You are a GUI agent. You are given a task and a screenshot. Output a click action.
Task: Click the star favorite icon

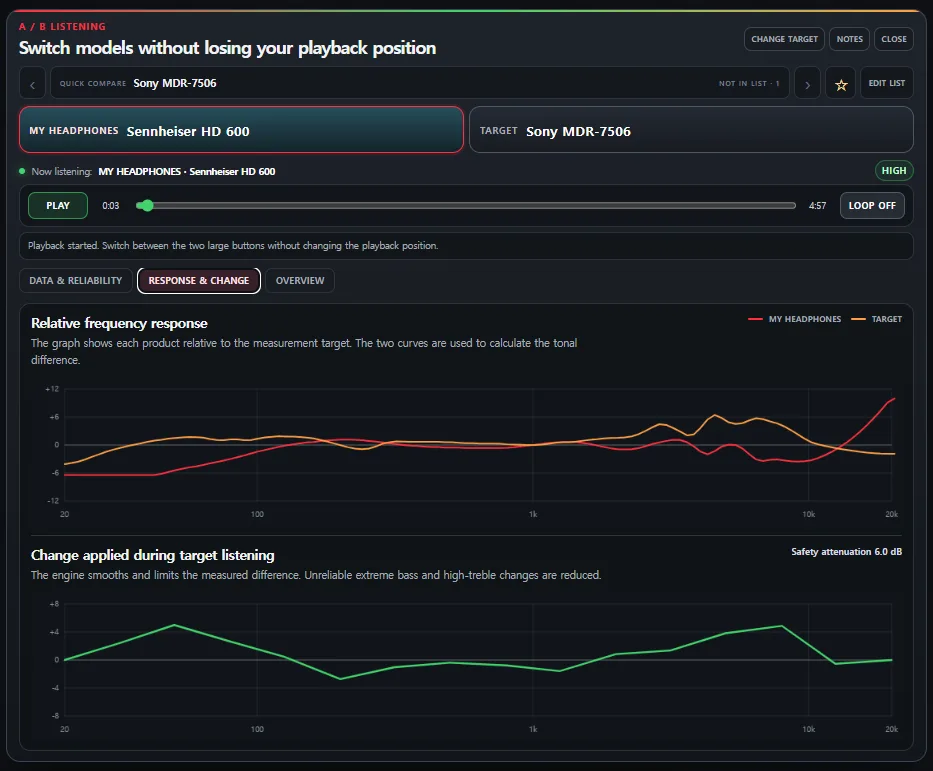click(841, 84)
